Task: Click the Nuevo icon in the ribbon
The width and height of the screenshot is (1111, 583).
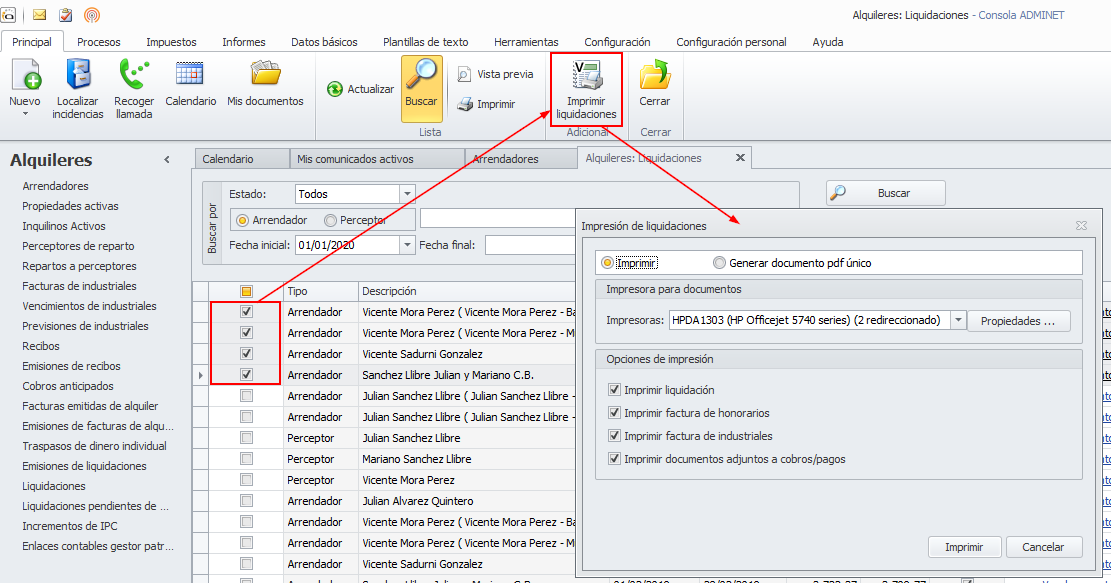Action: [x=25, y=77]
